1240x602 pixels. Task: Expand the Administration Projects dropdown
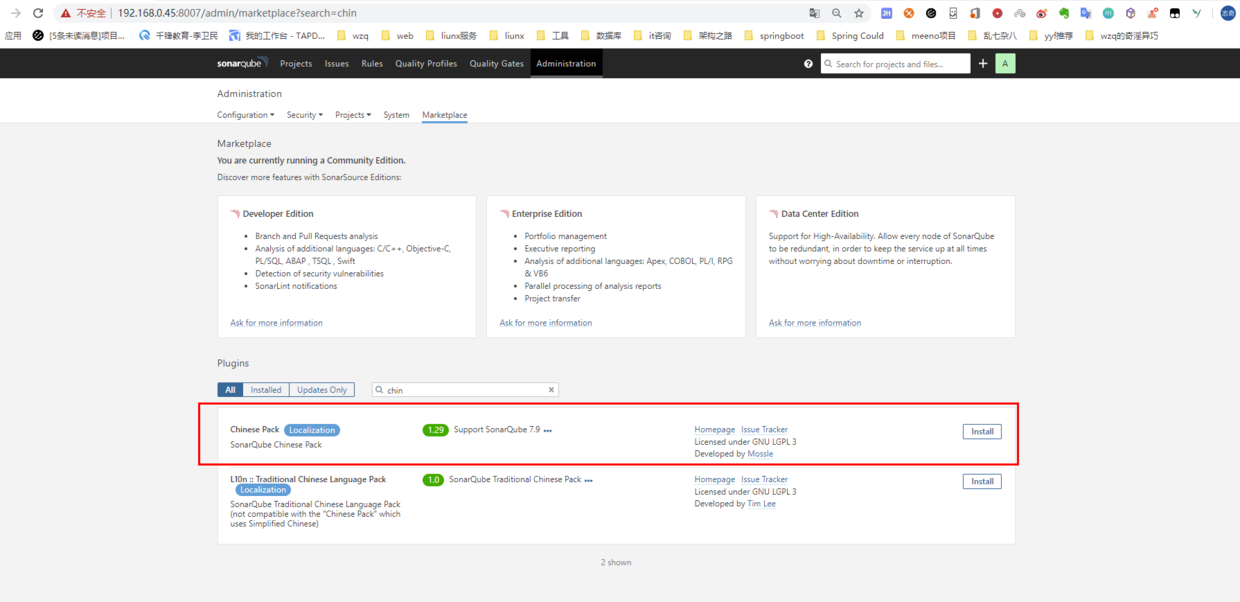pos(353,115)
